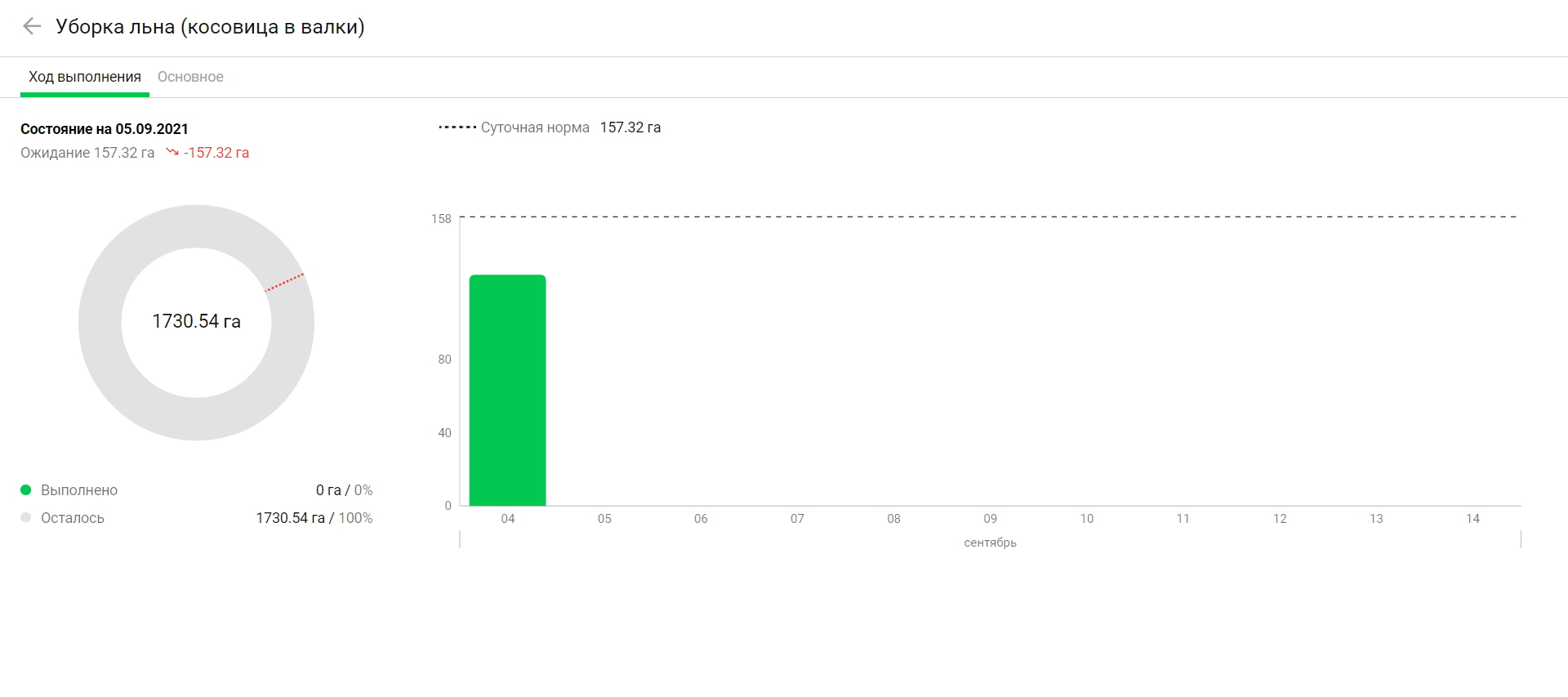1568x697 pixels.
Task: Click the Суточная норма 157.32 га value
Action: tap(630, 127)
